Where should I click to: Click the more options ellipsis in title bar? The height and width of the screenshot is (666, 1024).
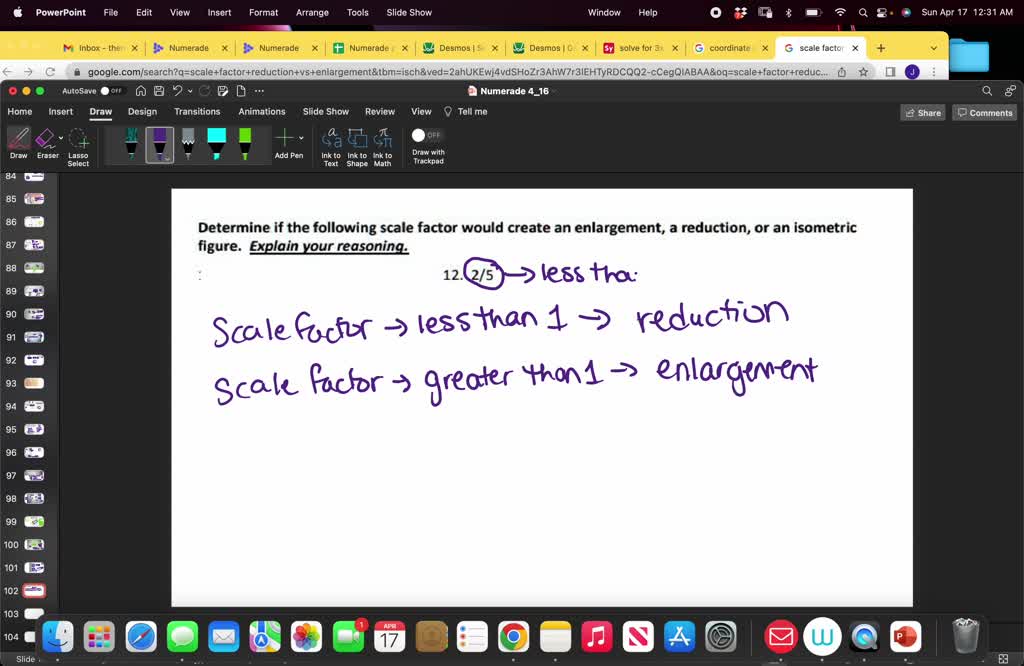[x=259, y=91]
